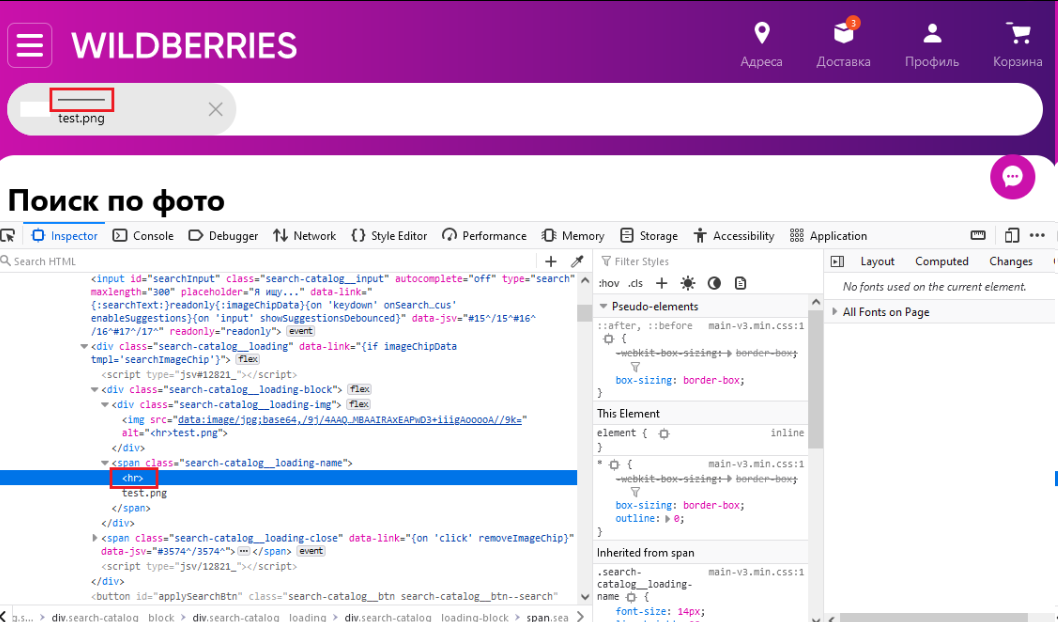Open the Адреса pickup locations icon
The image size is (1058, 622).
click(x=762, y=45)
